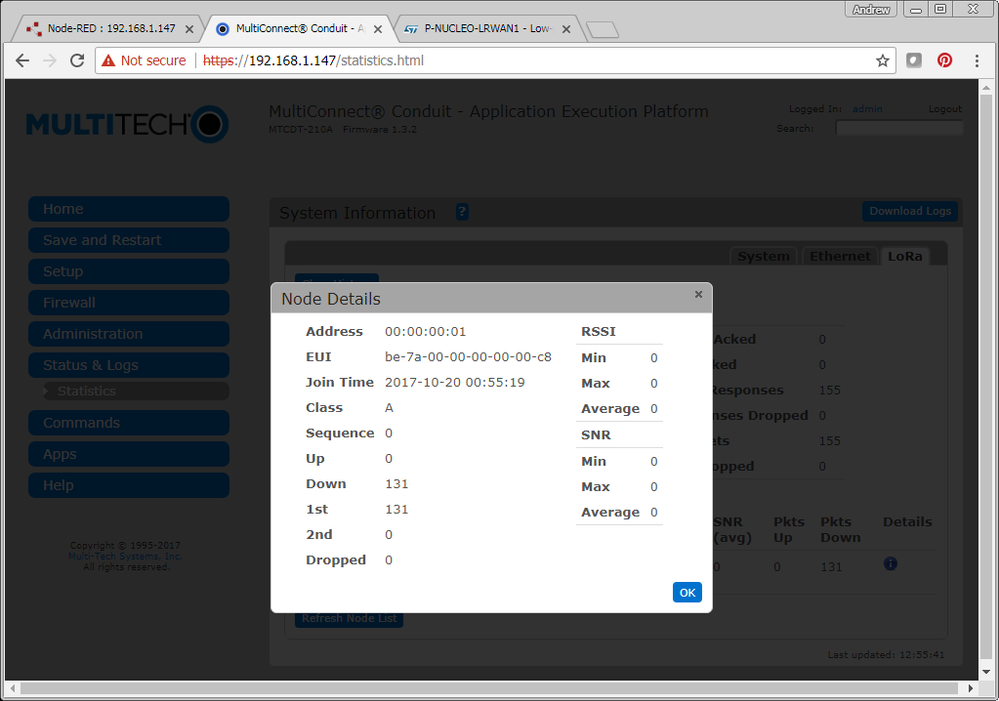The width and height of the screenshot is (999, 701).
Task: Open the Help menu item
Action: [x=129, y=486]
